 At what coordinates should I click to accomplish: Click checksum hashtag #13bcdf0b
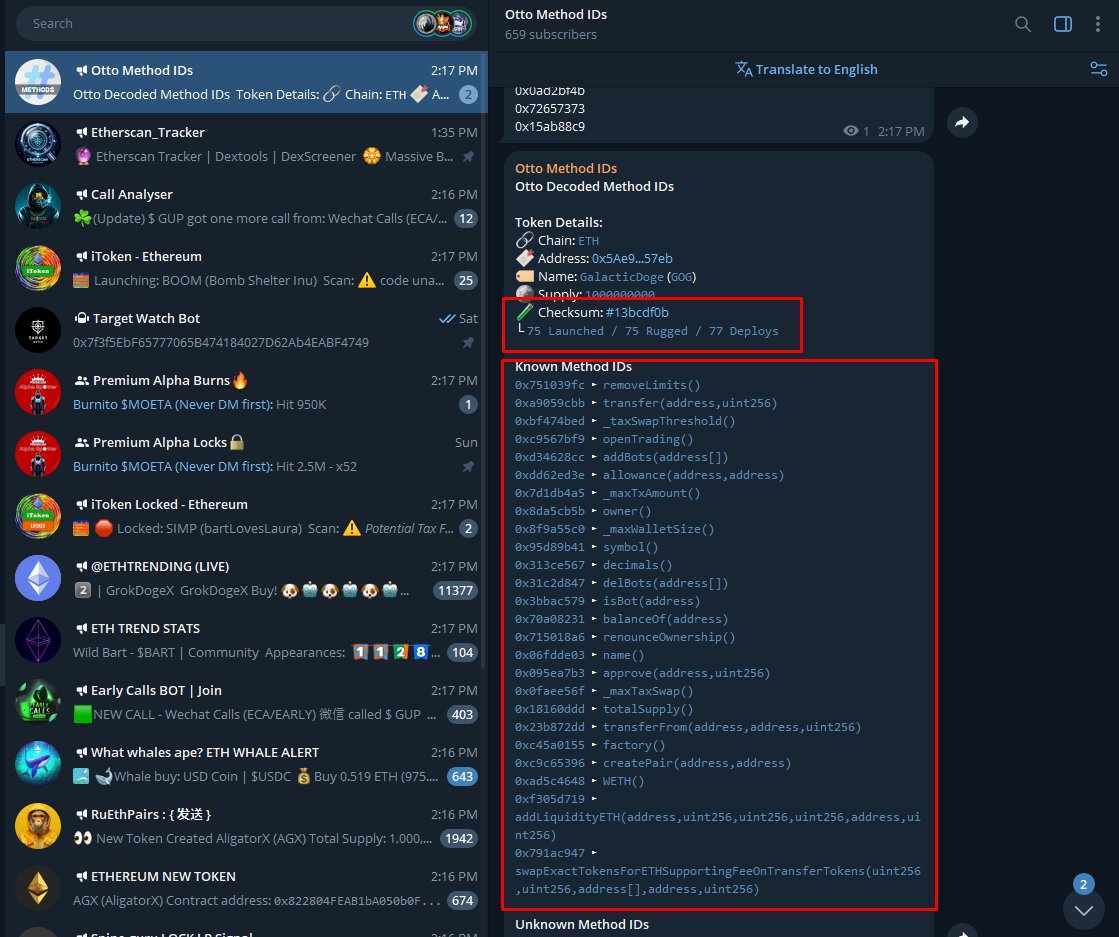637,313
